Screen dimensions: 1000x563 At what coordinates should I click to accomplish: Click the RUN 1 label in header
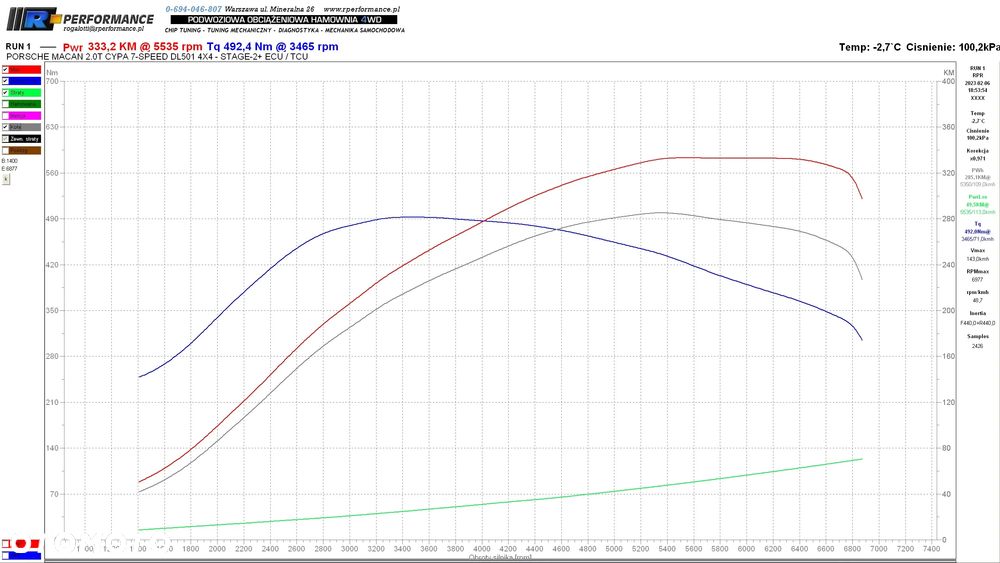18,47
